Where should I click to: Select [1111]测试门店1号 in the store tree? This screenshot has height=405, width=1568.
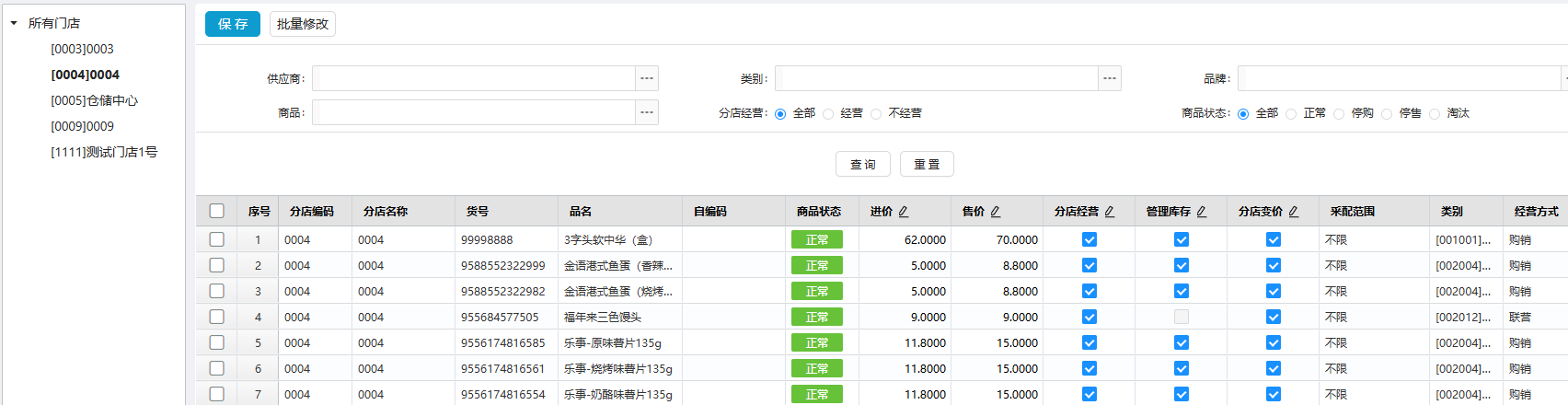104,152
